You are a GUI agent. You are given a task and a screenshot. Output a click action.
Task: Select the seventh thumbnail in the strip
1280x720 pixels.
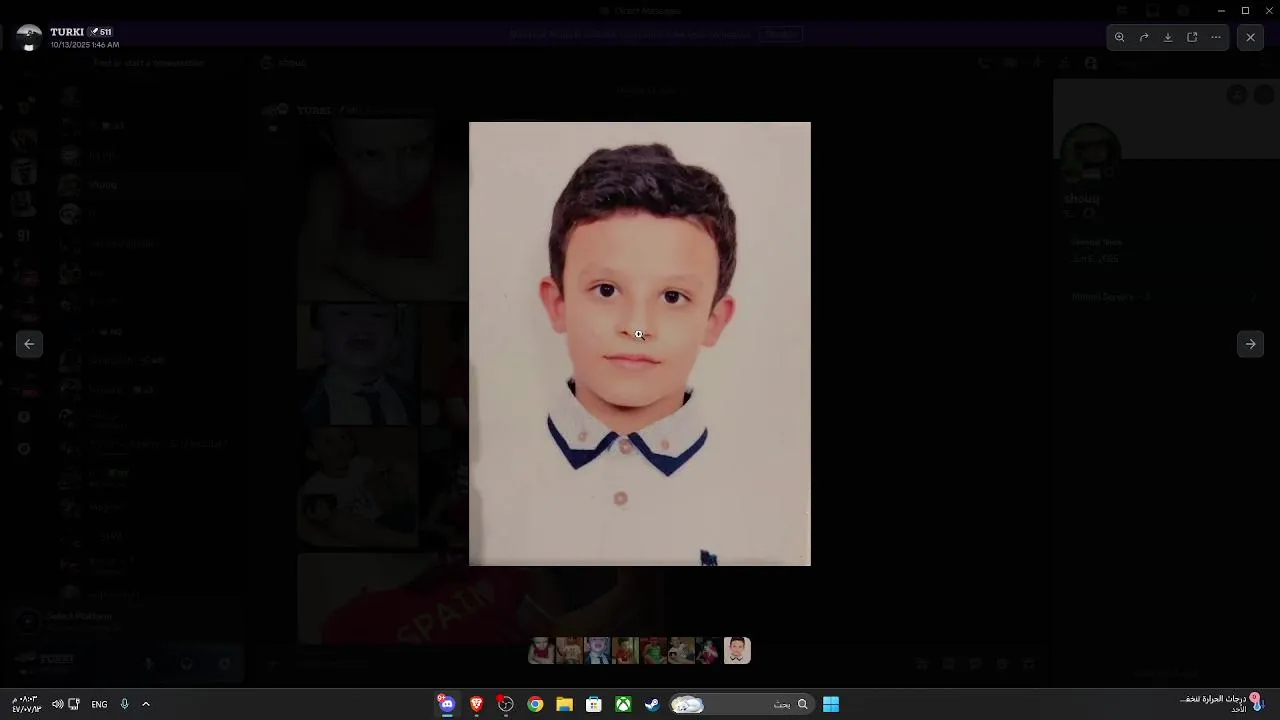(708, 651)
